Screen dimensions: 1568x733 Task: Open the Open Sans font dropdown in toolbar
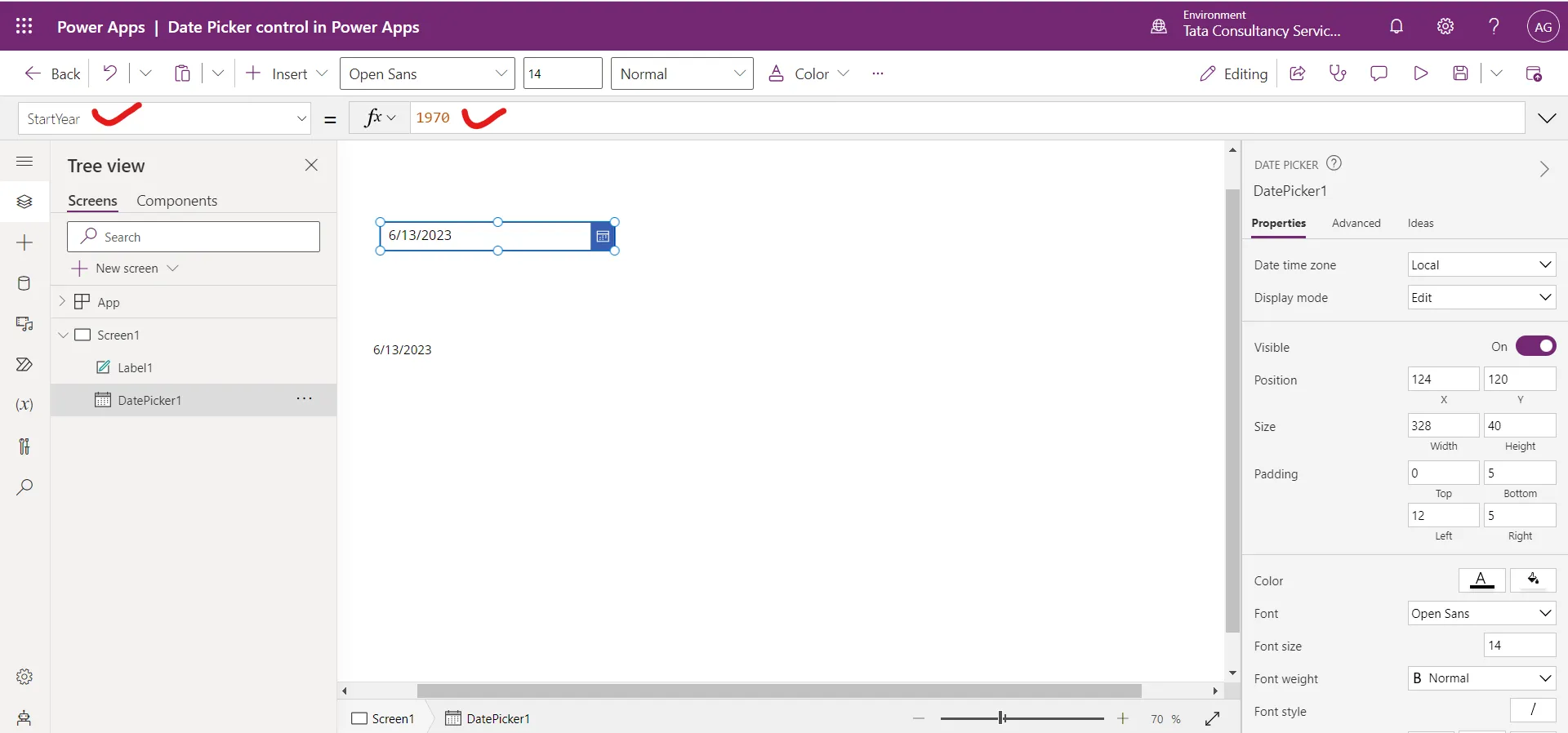coord(427,73)
